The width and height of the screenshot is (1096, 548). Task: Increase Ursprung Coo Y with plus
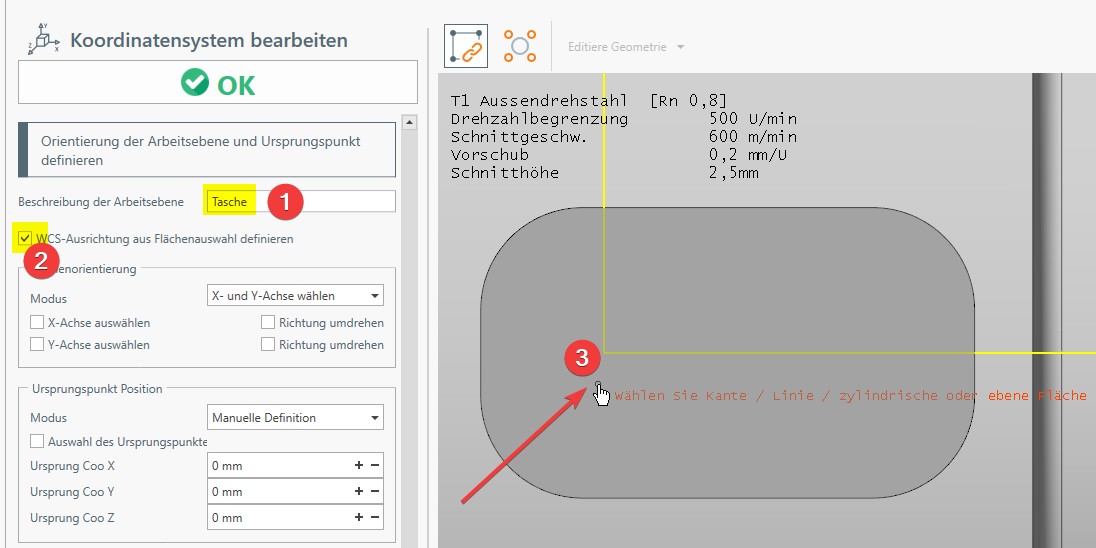click(x=359, y=492)
